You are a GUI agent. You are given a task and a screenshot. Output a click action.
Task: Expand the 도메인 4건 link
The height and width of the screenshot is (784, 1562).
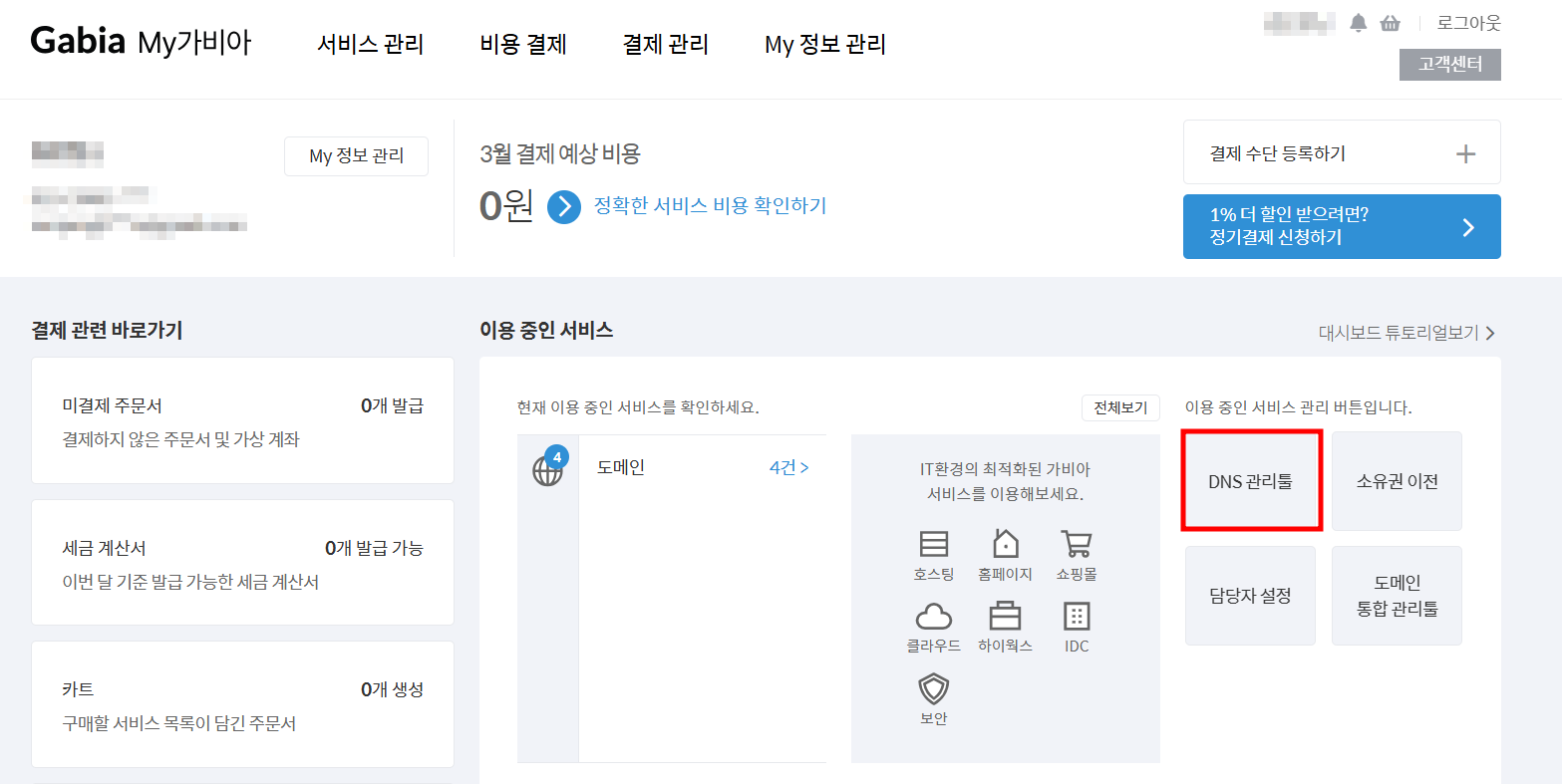click(x=788, y=467)
